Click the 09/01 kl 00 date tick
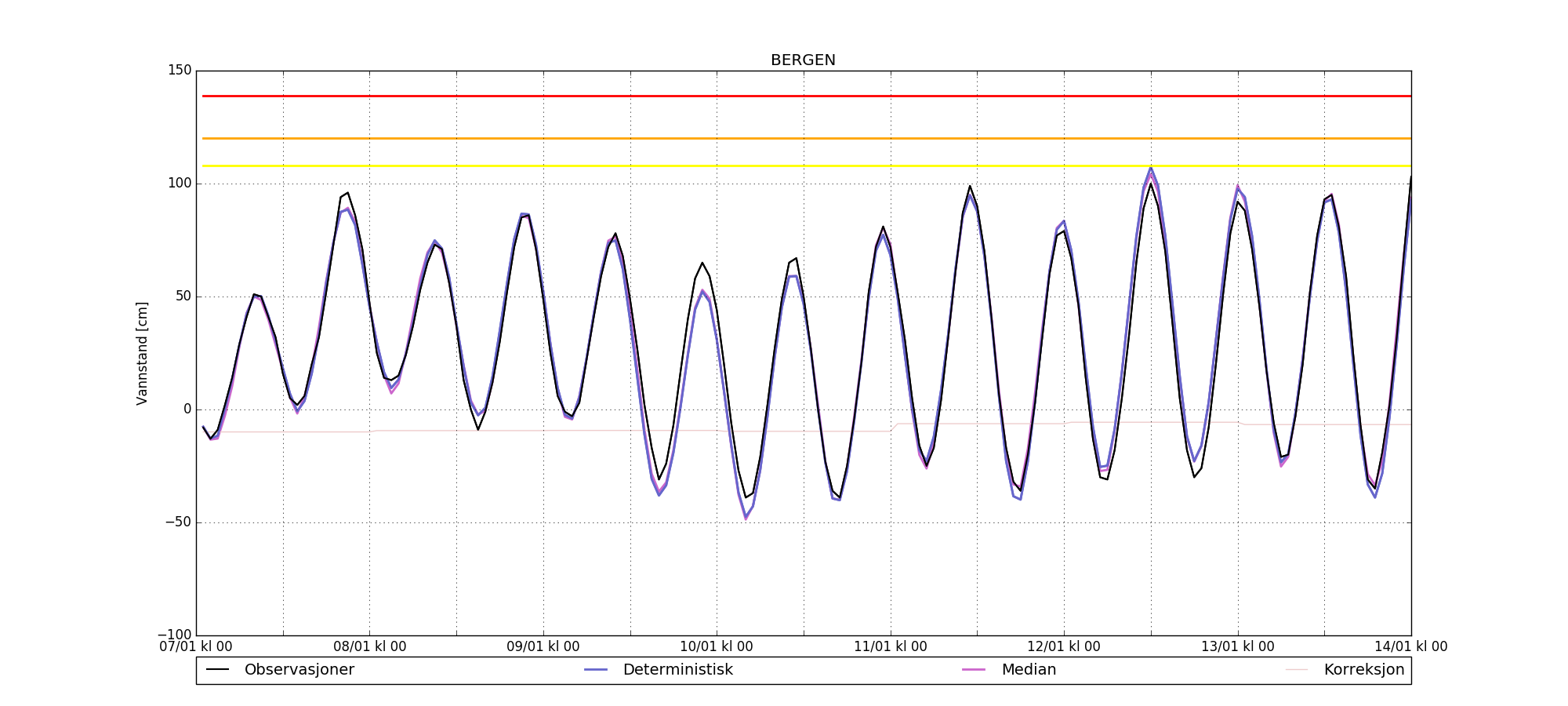This screenshot has width=1568, height=706. point(543,647)
